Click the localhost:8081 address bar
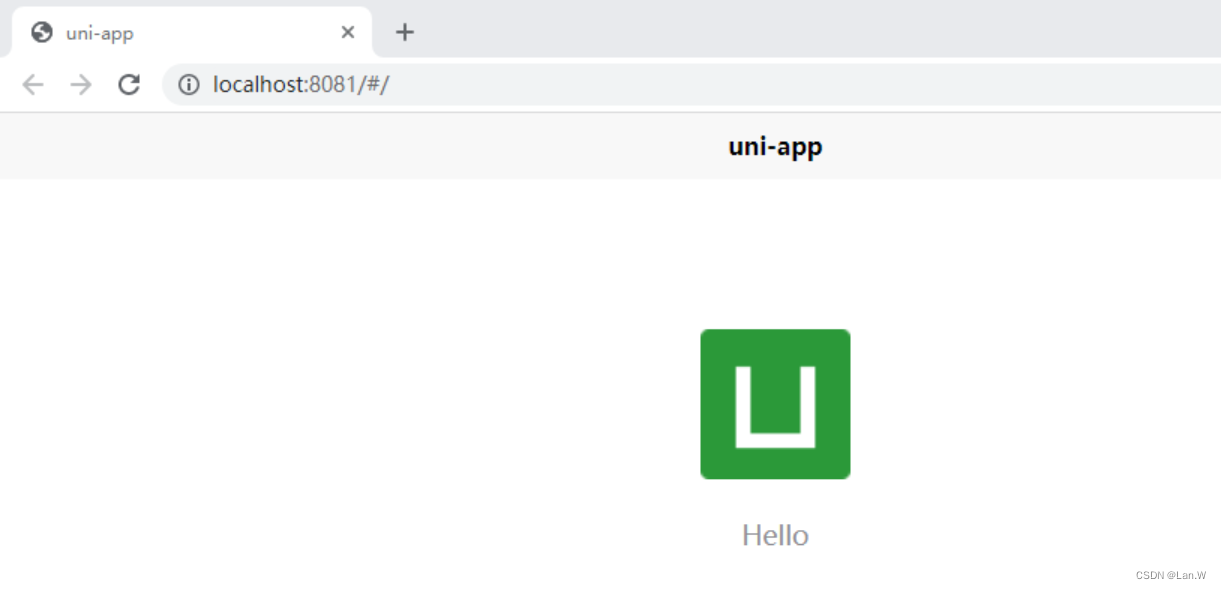Viewport: 1221px width, 589px height. [x=691, y=85]
